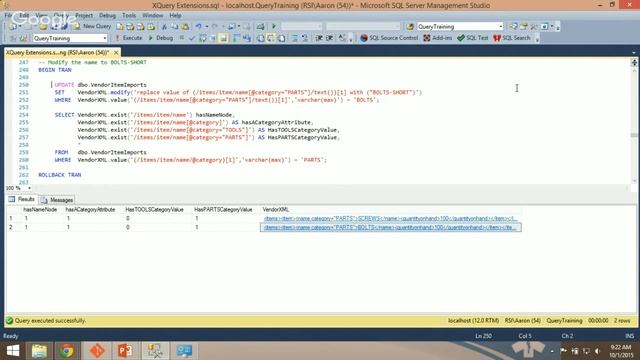Switch output to Results to File
This screenshot has width=640, height=360.
282,38
